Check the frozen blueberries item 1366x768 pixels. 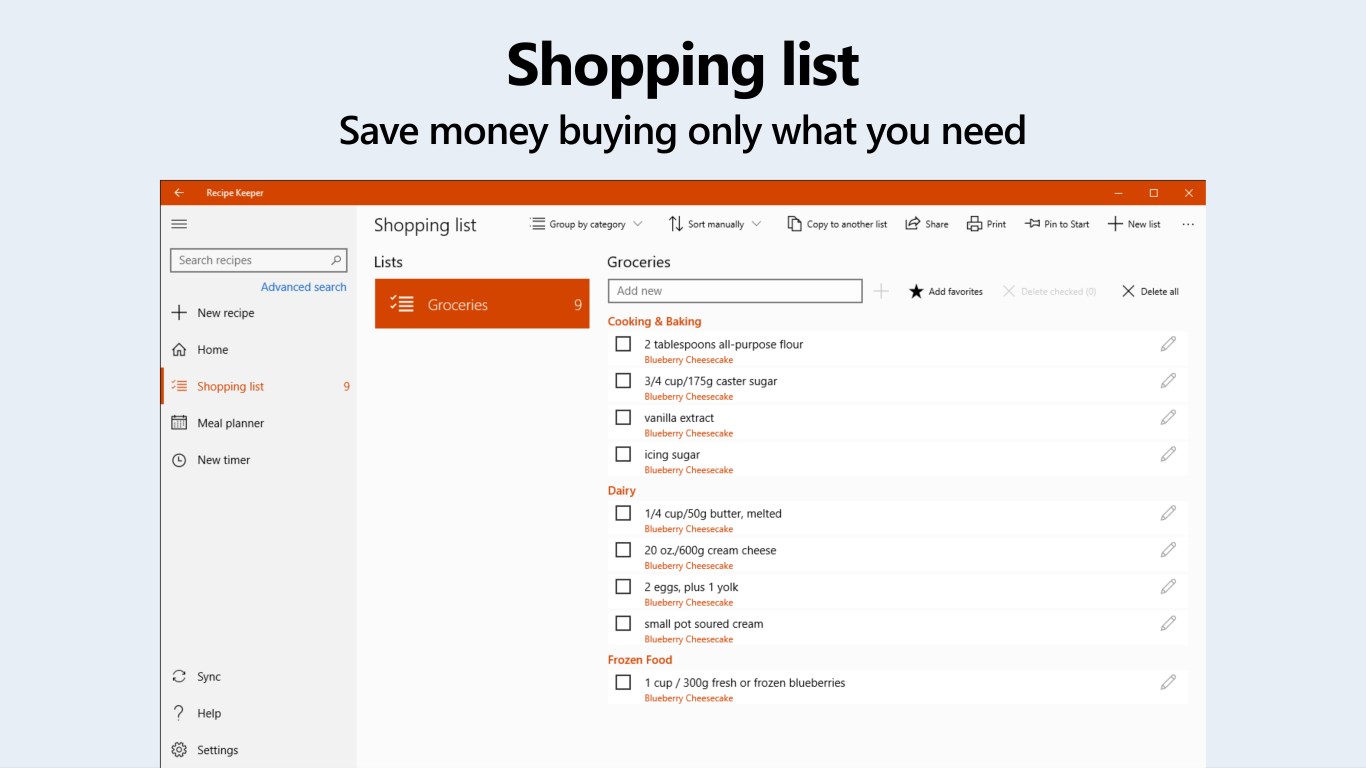click(x=623, y=682)
